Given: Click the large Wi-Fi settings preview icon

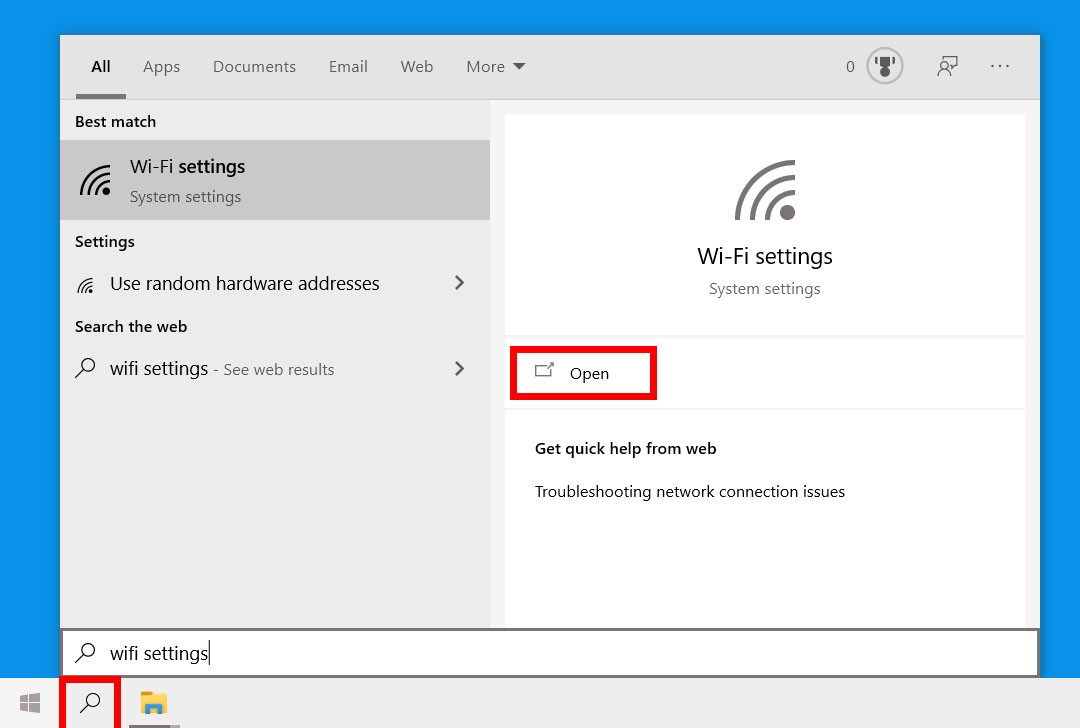Looking at the screenshot, I should [764, 190].
